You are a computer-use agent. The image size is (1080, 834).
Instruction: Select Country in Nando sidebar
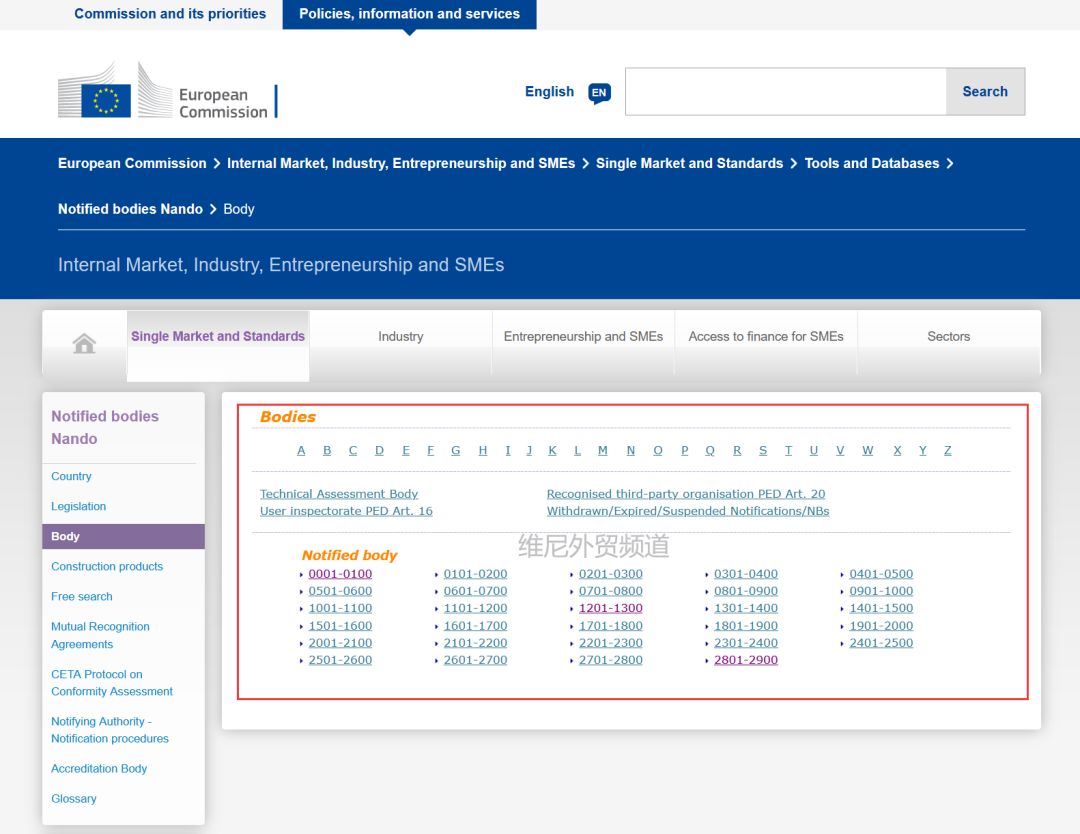[71, 476]
